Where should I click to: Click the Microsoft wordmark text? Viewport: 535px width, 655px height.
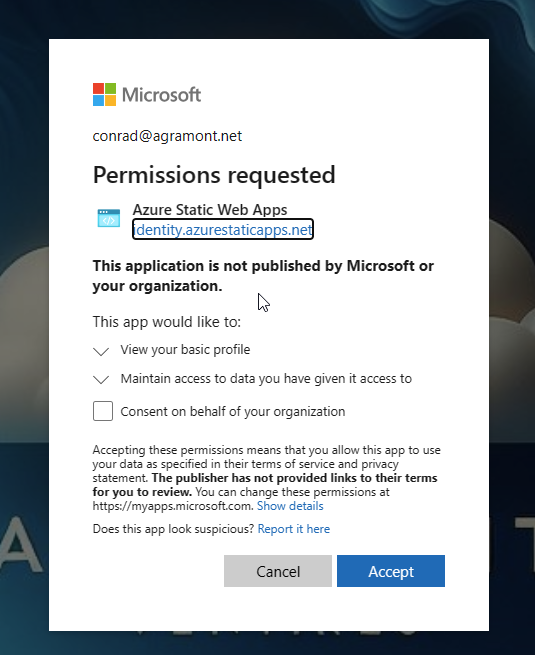click(161, 95)
